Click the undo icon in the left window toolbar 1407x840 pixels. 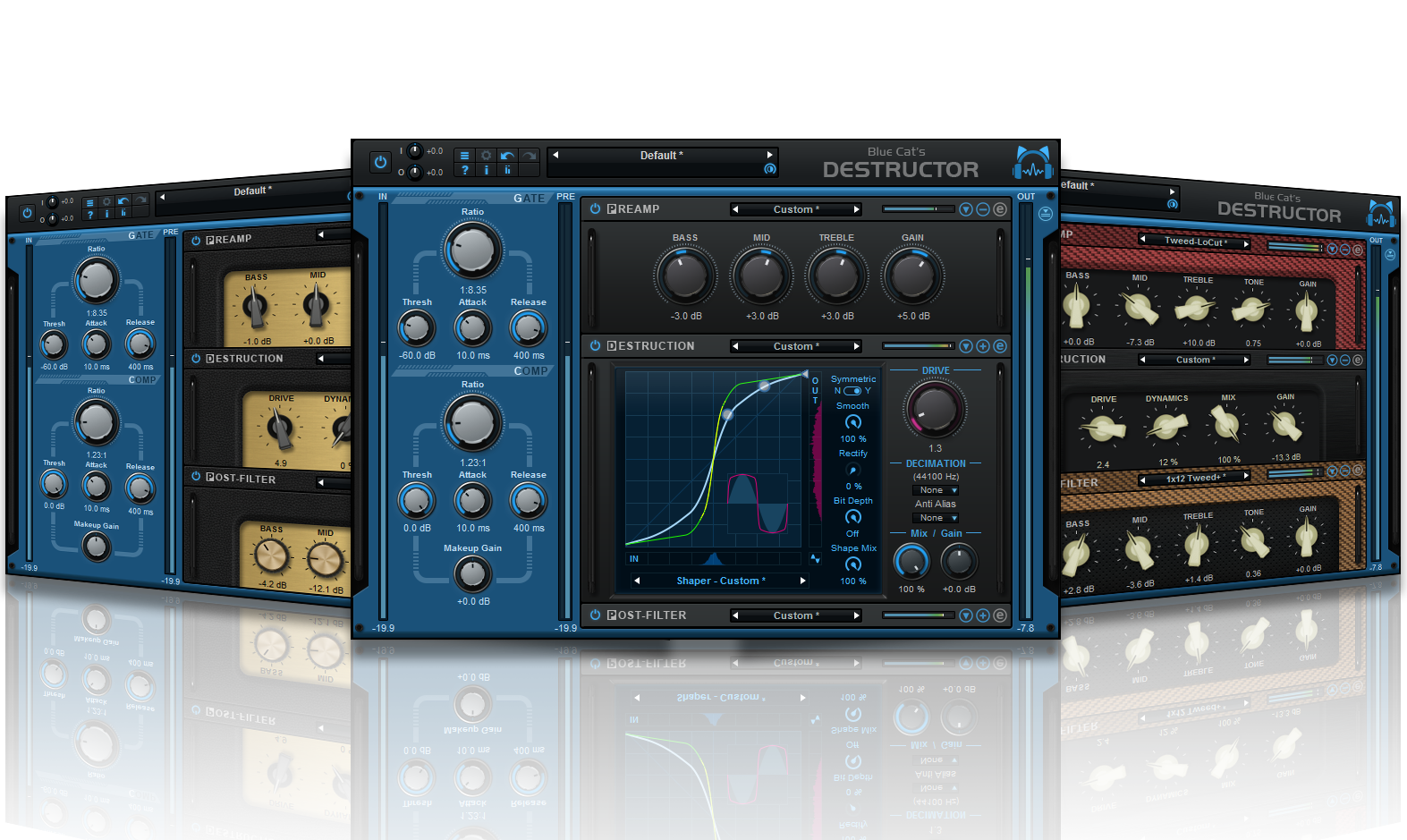[x=123, y=200]
